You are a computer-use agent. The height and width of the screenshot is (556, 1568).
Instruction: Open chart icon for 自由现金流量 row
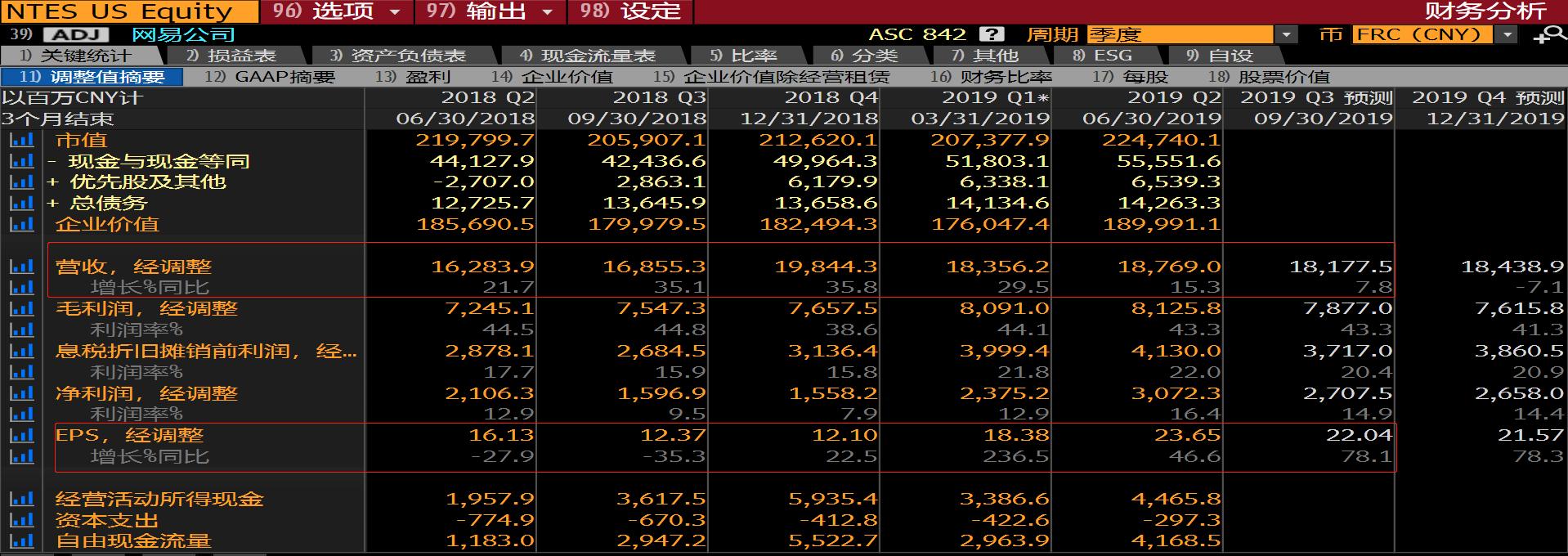[21, 540]
